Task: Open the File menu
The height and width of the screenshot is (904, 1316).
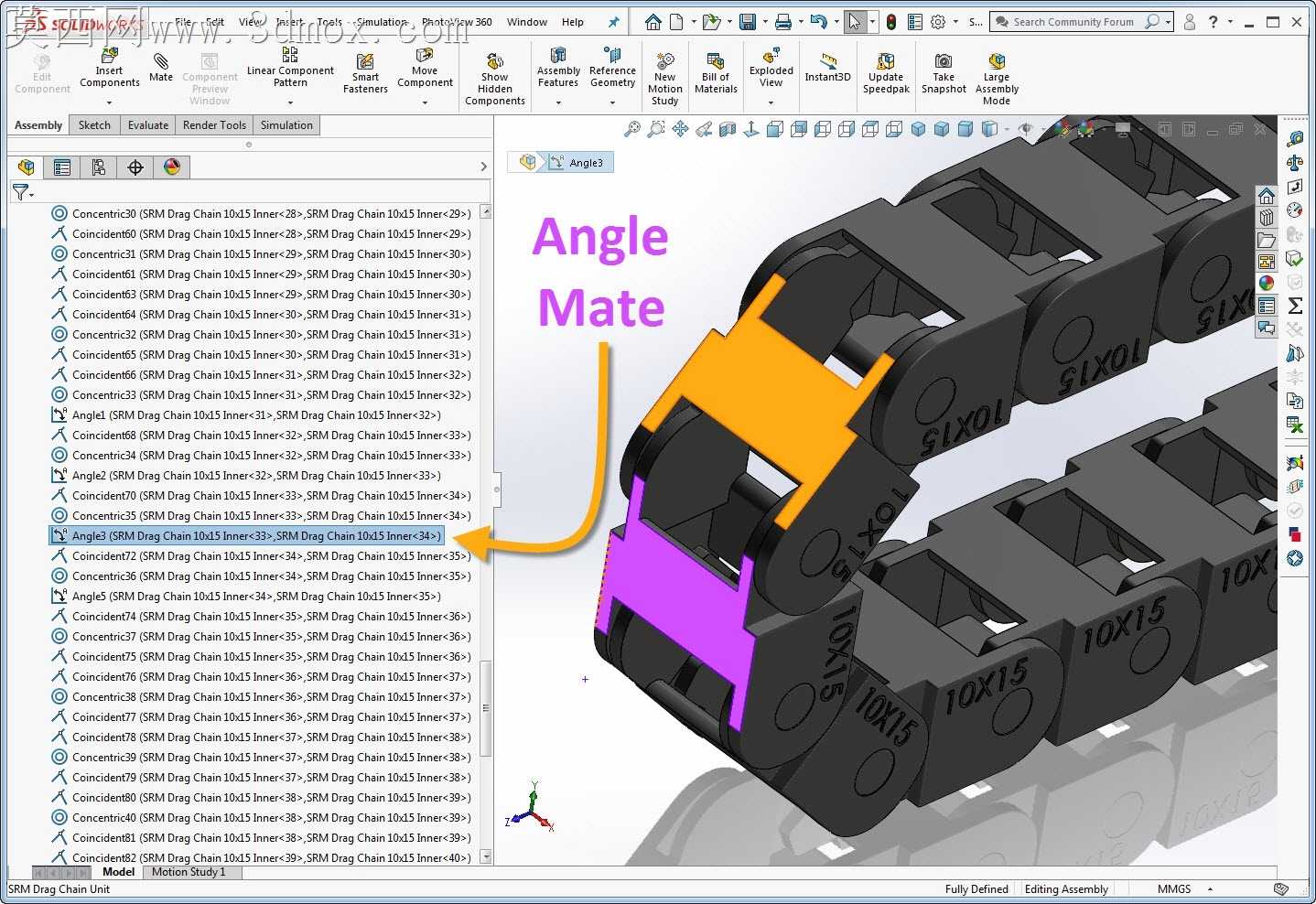Action: tap(184, 22)
